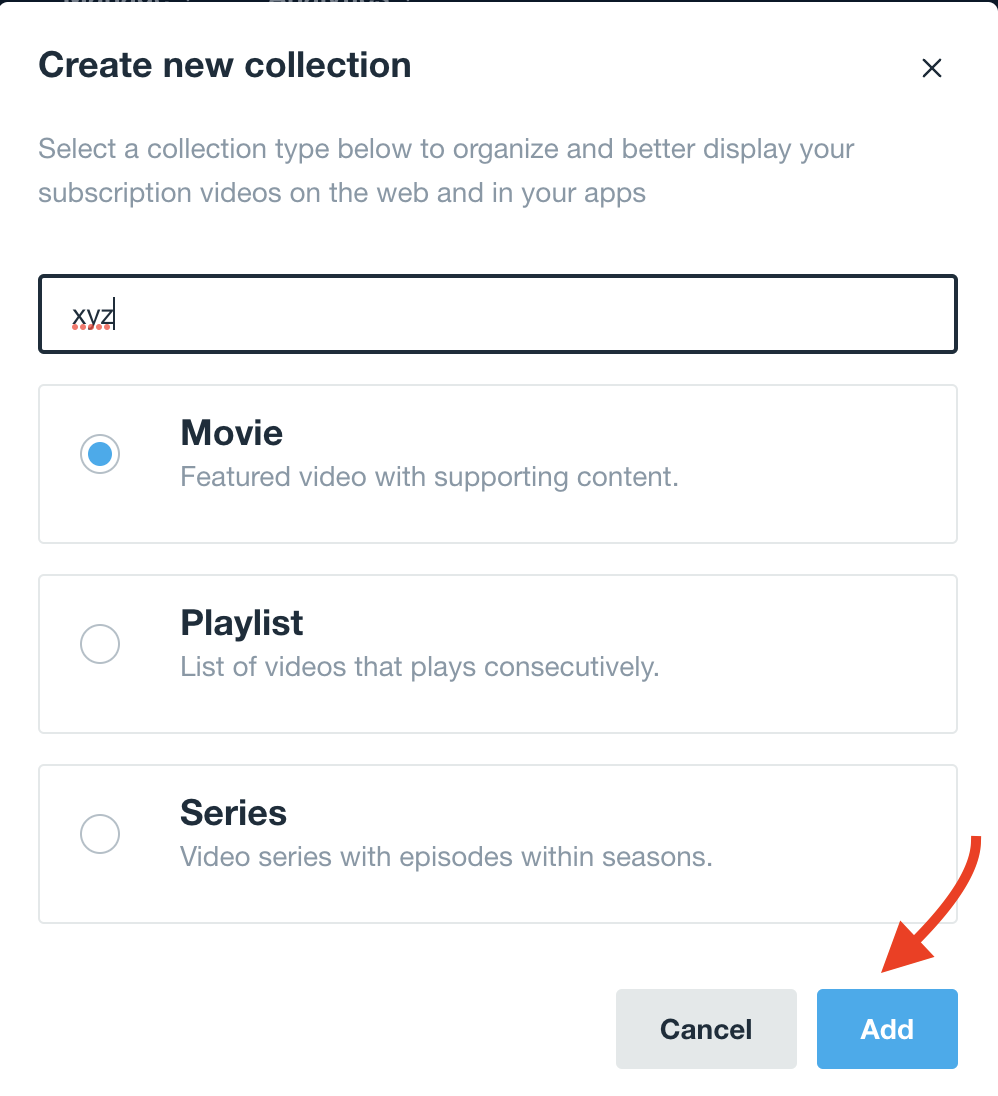Click the red arrow pointing to Add
The image size is (998, 1096).
coord(931,904)
